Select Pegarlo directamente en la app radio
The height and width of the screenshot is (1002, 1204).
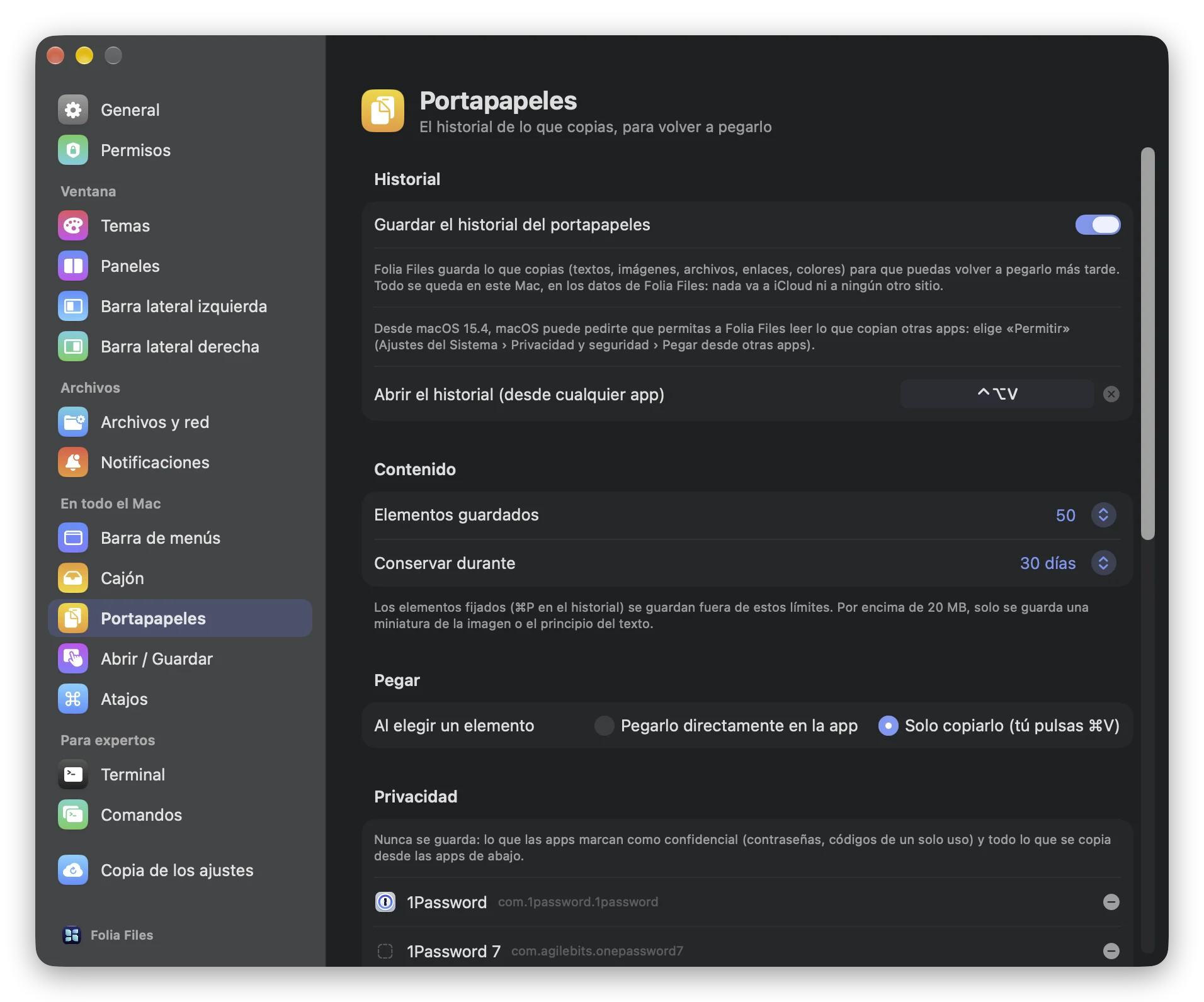tap(604, 726)
